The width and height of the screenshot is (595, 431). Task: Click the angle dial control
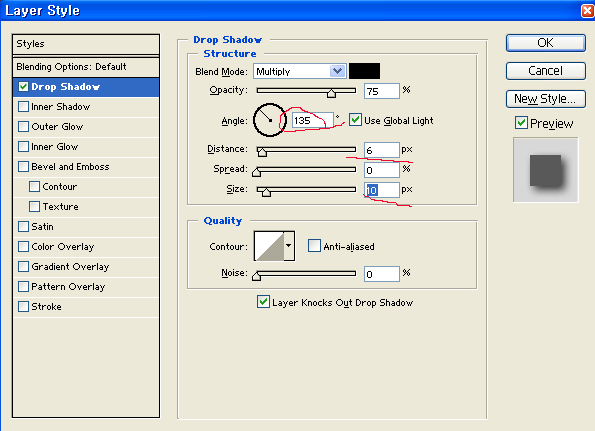point(269,120)
